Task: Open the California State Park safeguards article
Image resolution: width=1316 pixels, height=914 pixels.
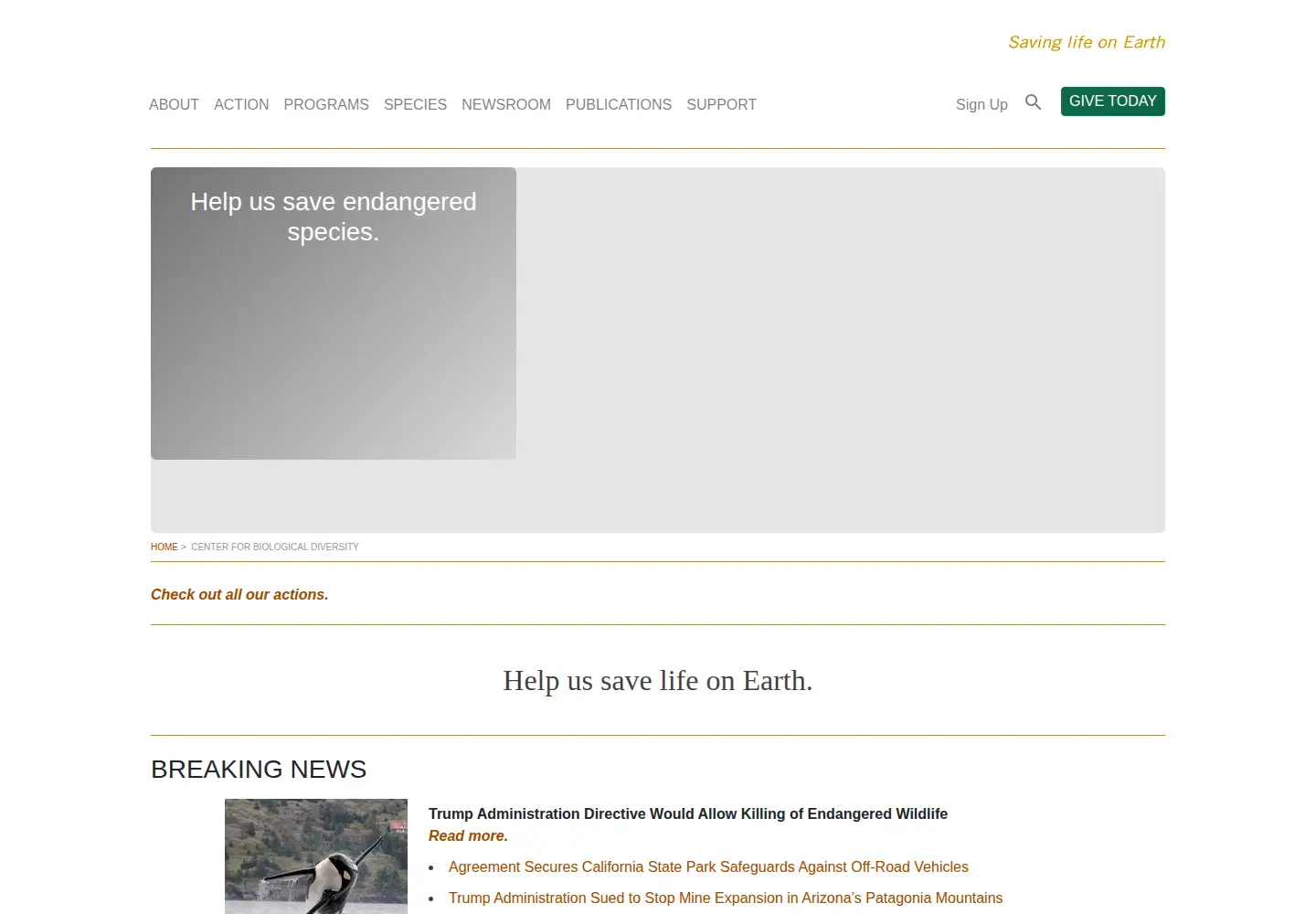Action: click(708, 866)
